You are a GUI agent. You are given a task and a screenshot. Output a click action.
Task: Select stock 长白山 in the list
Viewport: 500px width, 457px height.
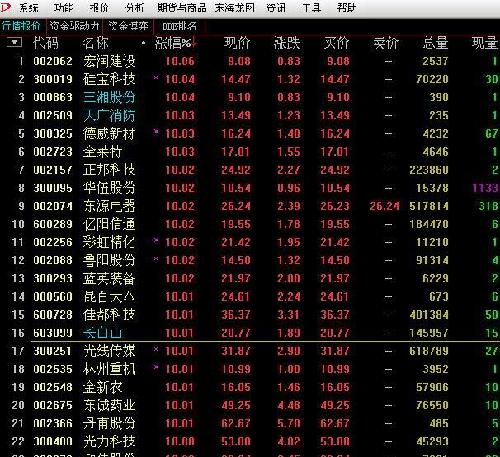coord(103,333)
